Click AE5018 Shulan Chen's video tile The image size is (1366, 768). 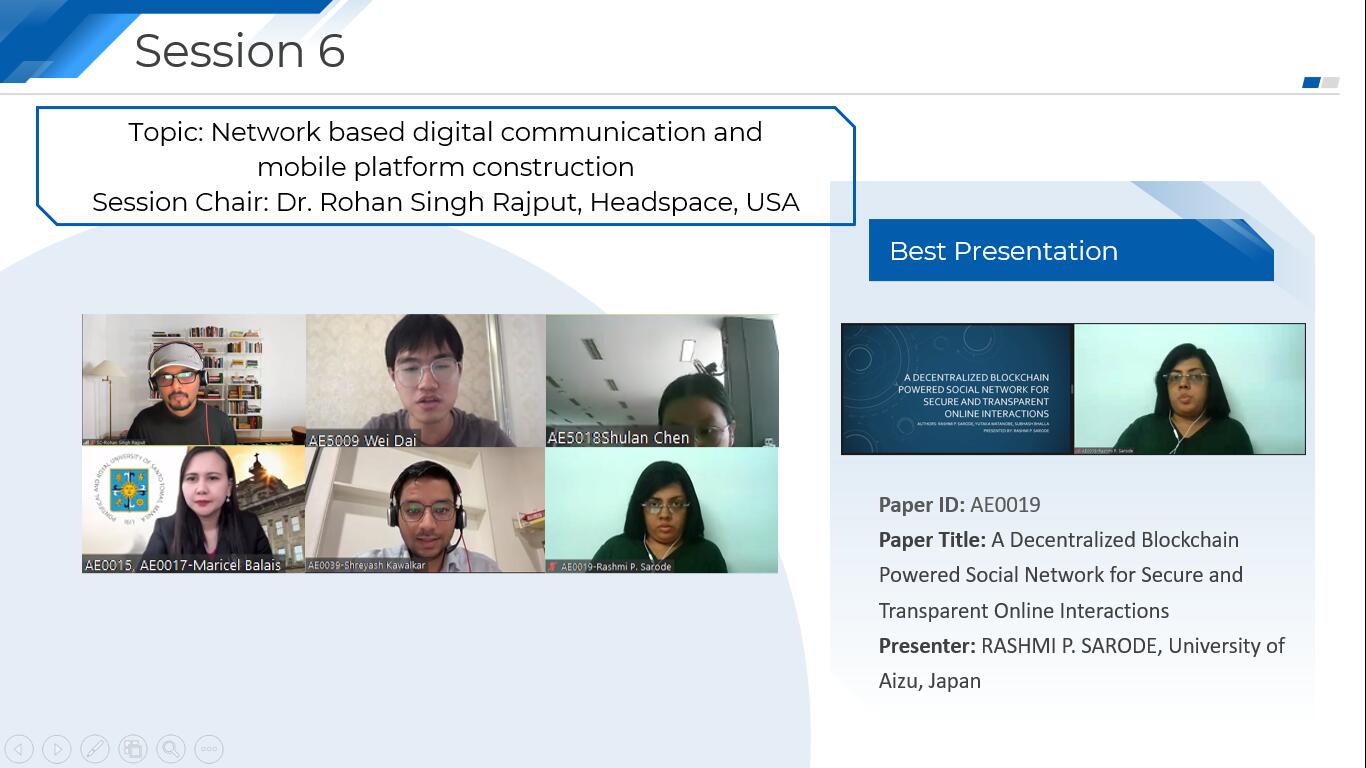[x=662, y=380]
